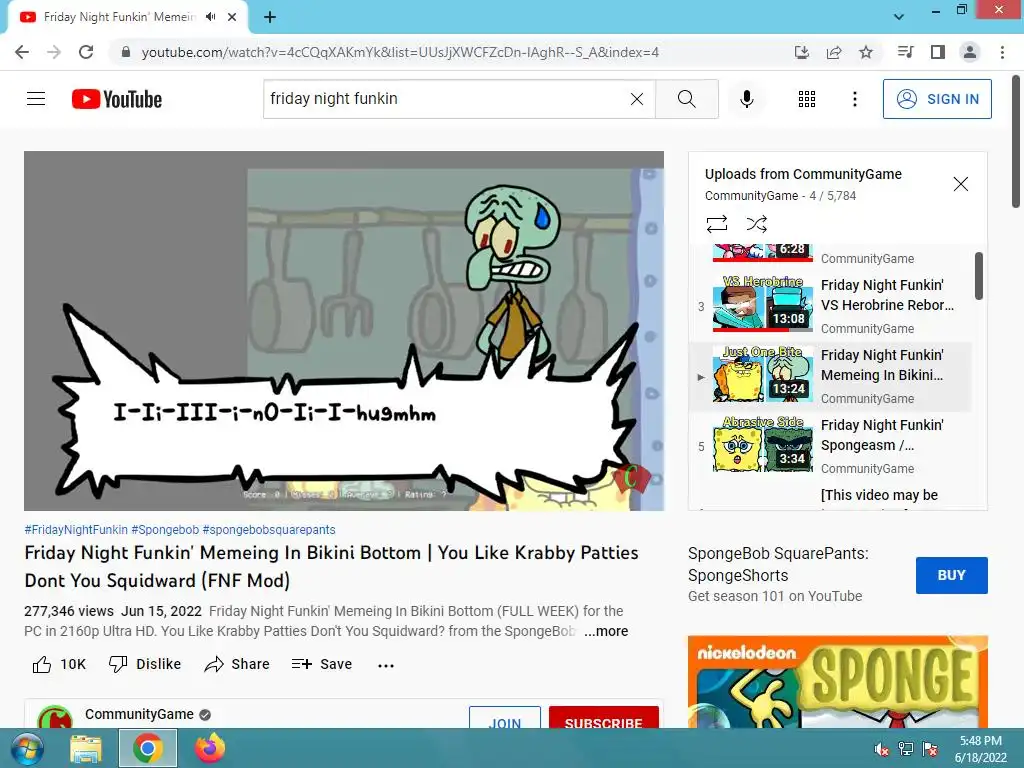Click BUY for SpongeBob SpongeShorts
The width and height of the screenshot is (1024, 768).
[x=952, y=575]
